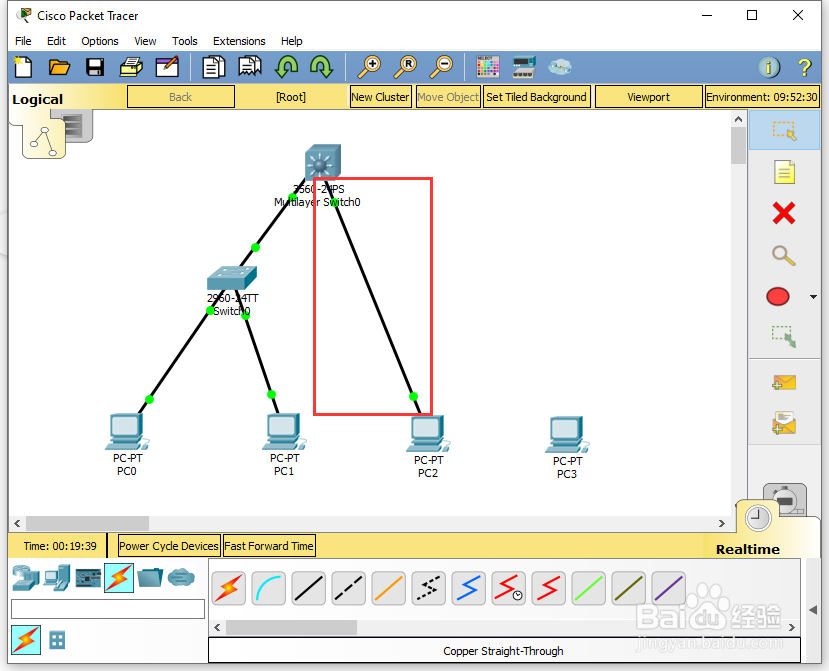The image size is (829, 671).
Task: Click the Redo arrow icon
Action: pyautogui.click(x=321, y=67)
